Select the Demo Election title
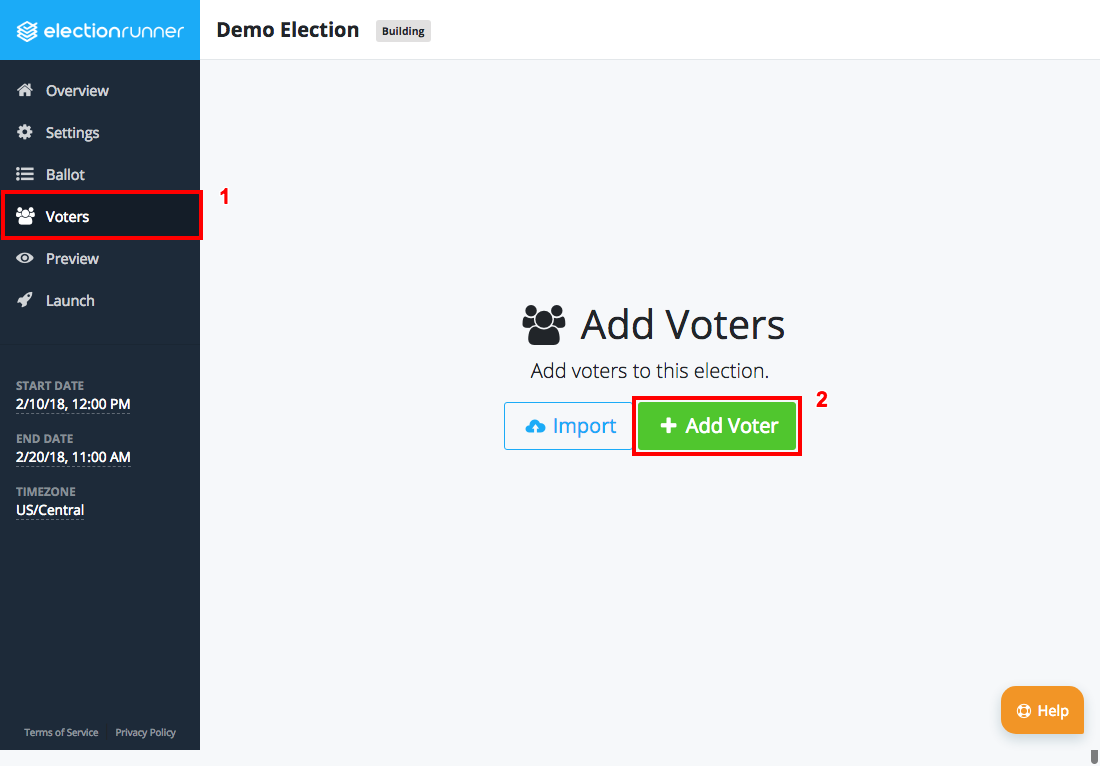The image size is (1100, 766). (x=287, y=30)
